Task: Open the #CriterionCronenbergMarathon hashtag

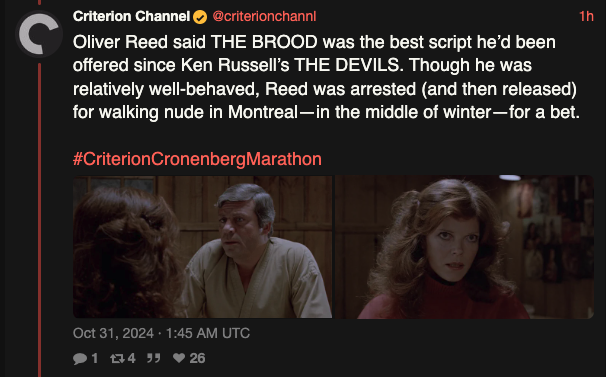Action: 197,159
